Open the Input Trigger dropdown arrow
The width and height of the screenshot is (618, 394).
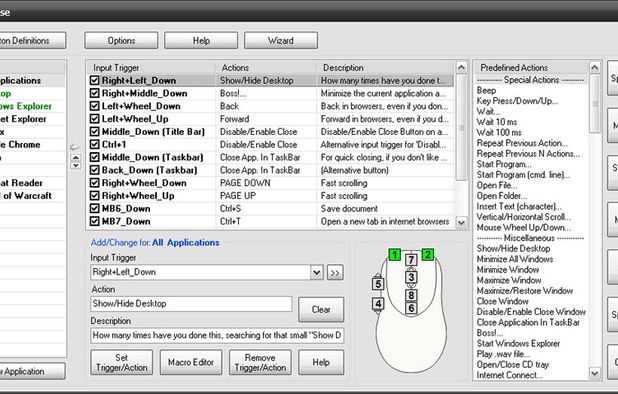point(316,272)
